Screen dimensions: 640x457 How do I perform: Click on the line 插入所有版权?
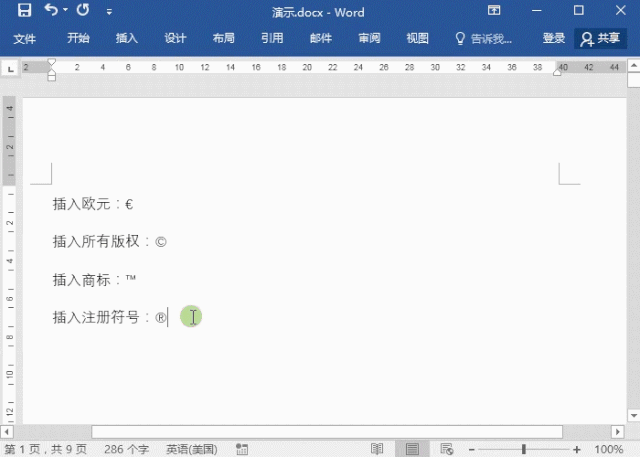coord(109,241)
